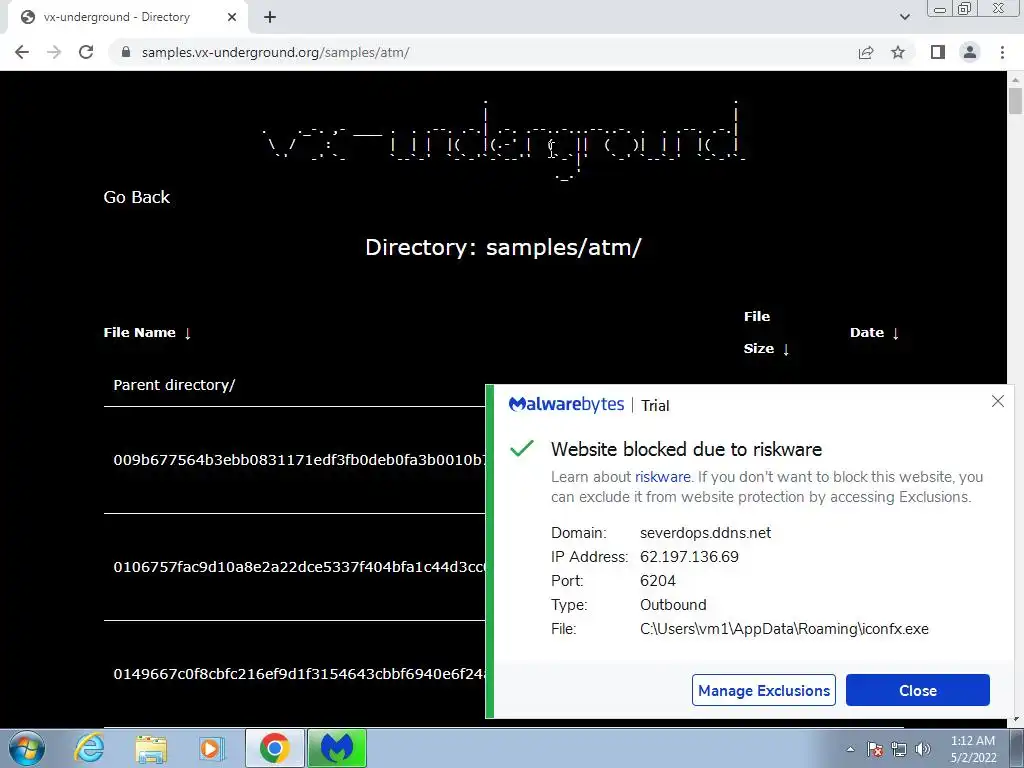Show hidden system tray icons arrow
The height and width of the screenshot is (768, 1024).
coord(850,749)
